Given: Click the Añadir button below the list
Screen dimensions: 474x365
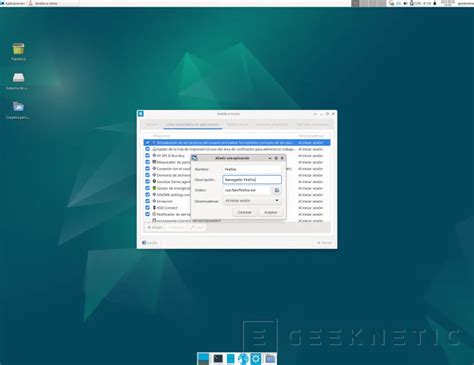Looking at the screenshot, I should coord(155,227).
